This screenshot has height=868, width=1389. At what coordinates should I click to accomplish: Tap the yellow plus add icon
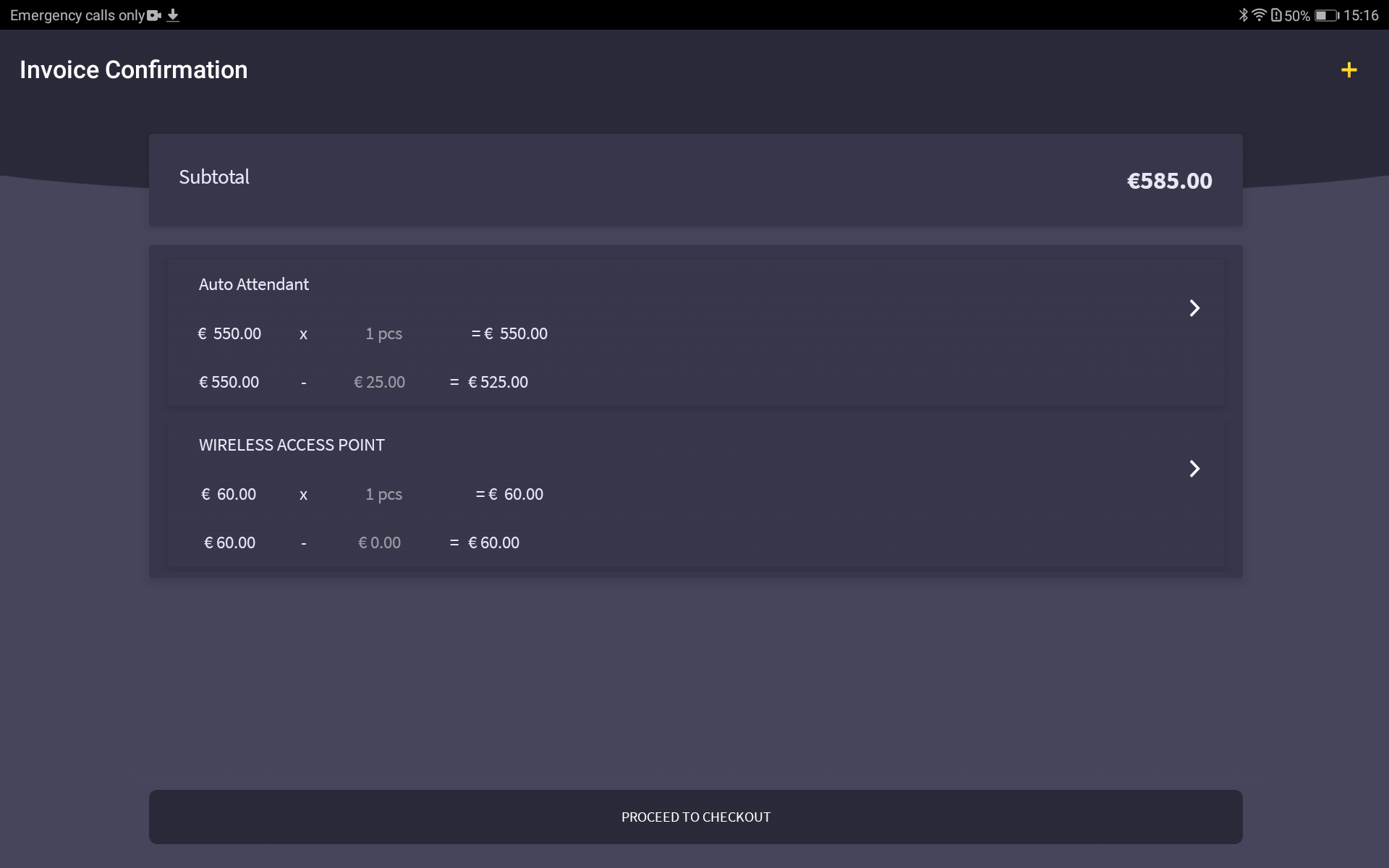click(1348, 70)
